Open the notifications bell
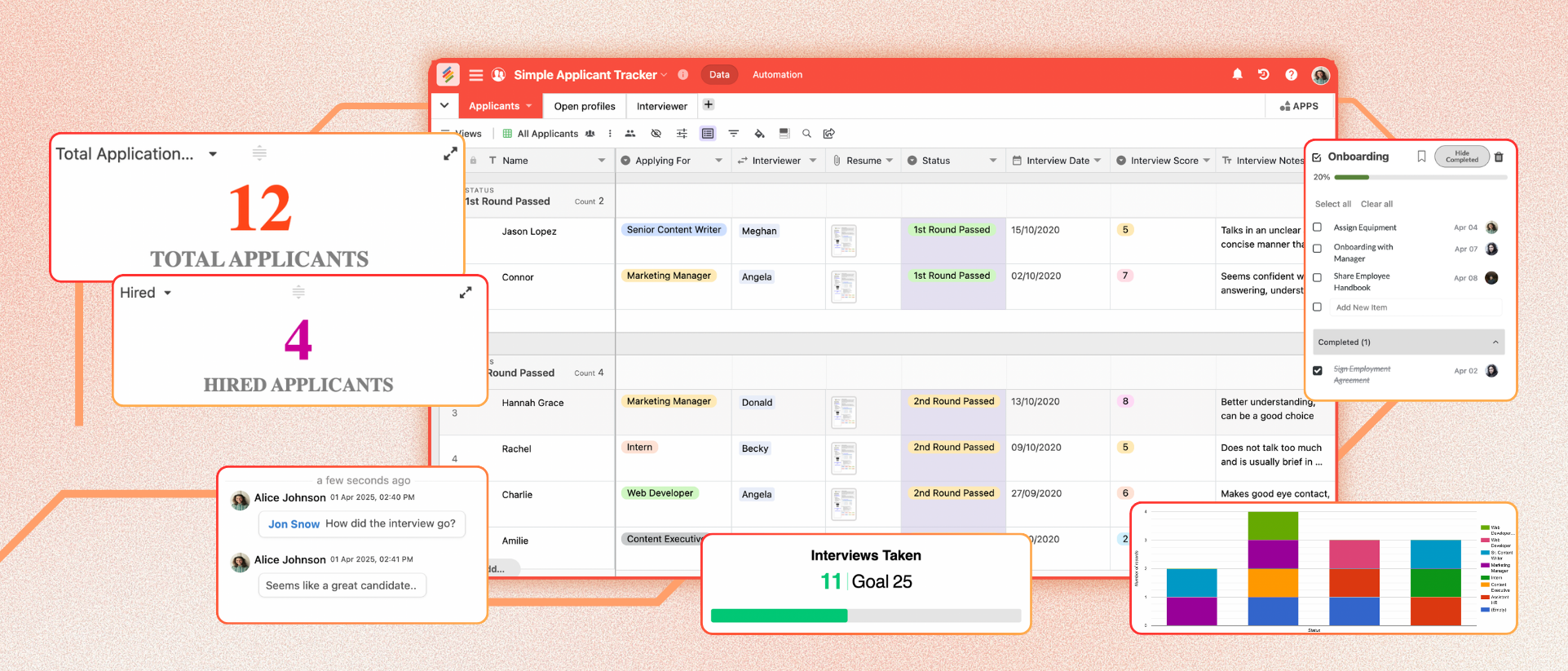Image resolution: width=1568 pixels, height=671 pixels. click(1237, 74)
